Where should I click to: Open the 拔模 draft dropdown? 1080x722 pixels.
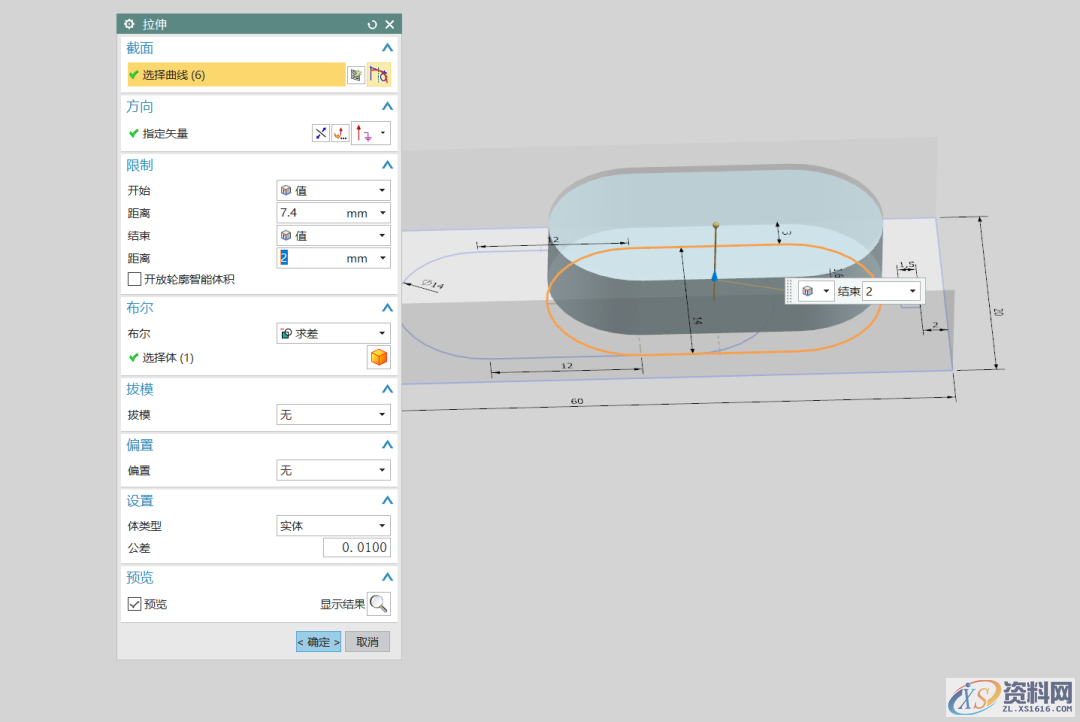(x=333, y=414)
